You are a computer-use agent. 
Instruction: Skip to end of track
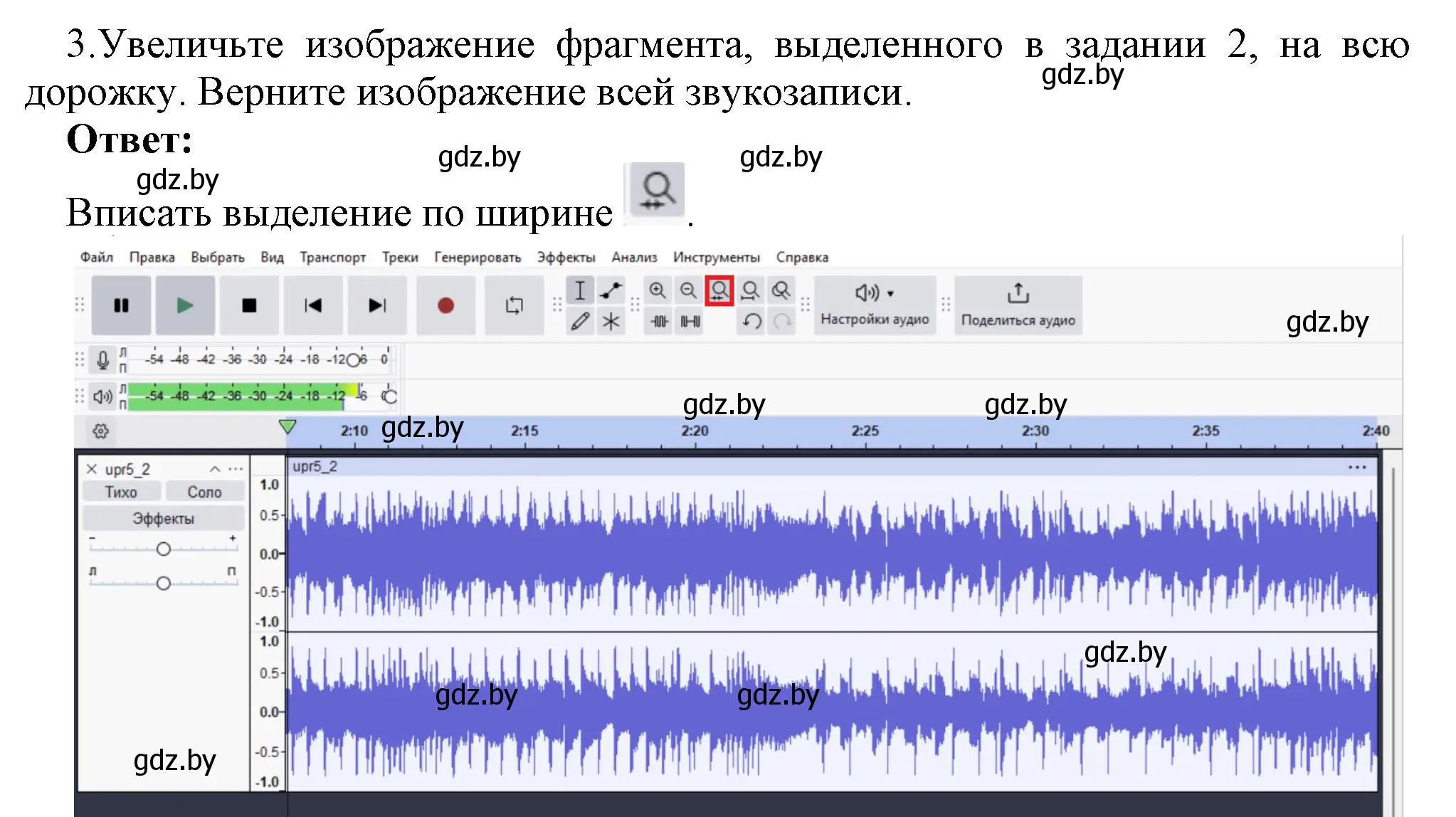click(377, 305)
